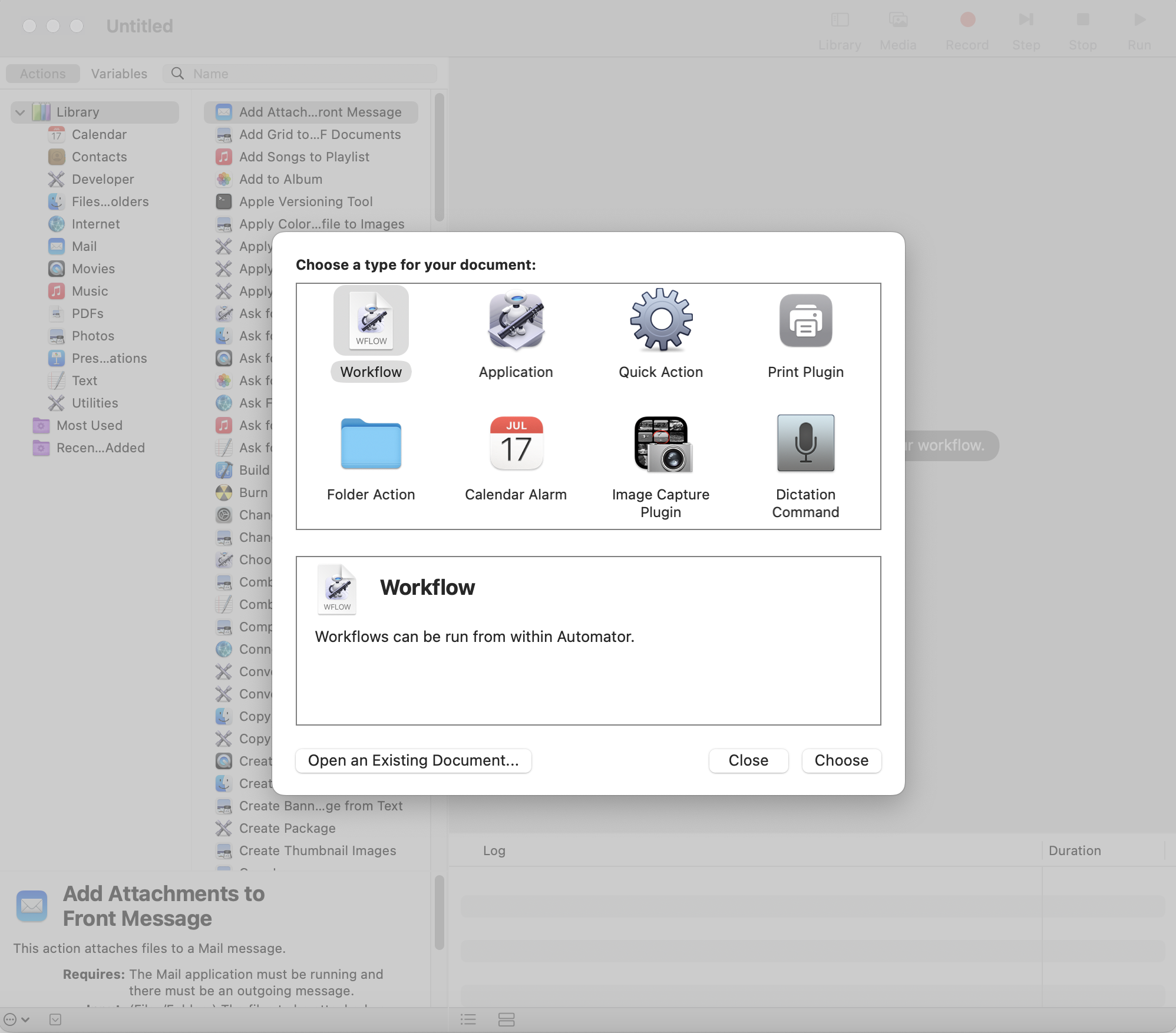
Task: Open the Recently Added smart folder
Action: [100, 448]
